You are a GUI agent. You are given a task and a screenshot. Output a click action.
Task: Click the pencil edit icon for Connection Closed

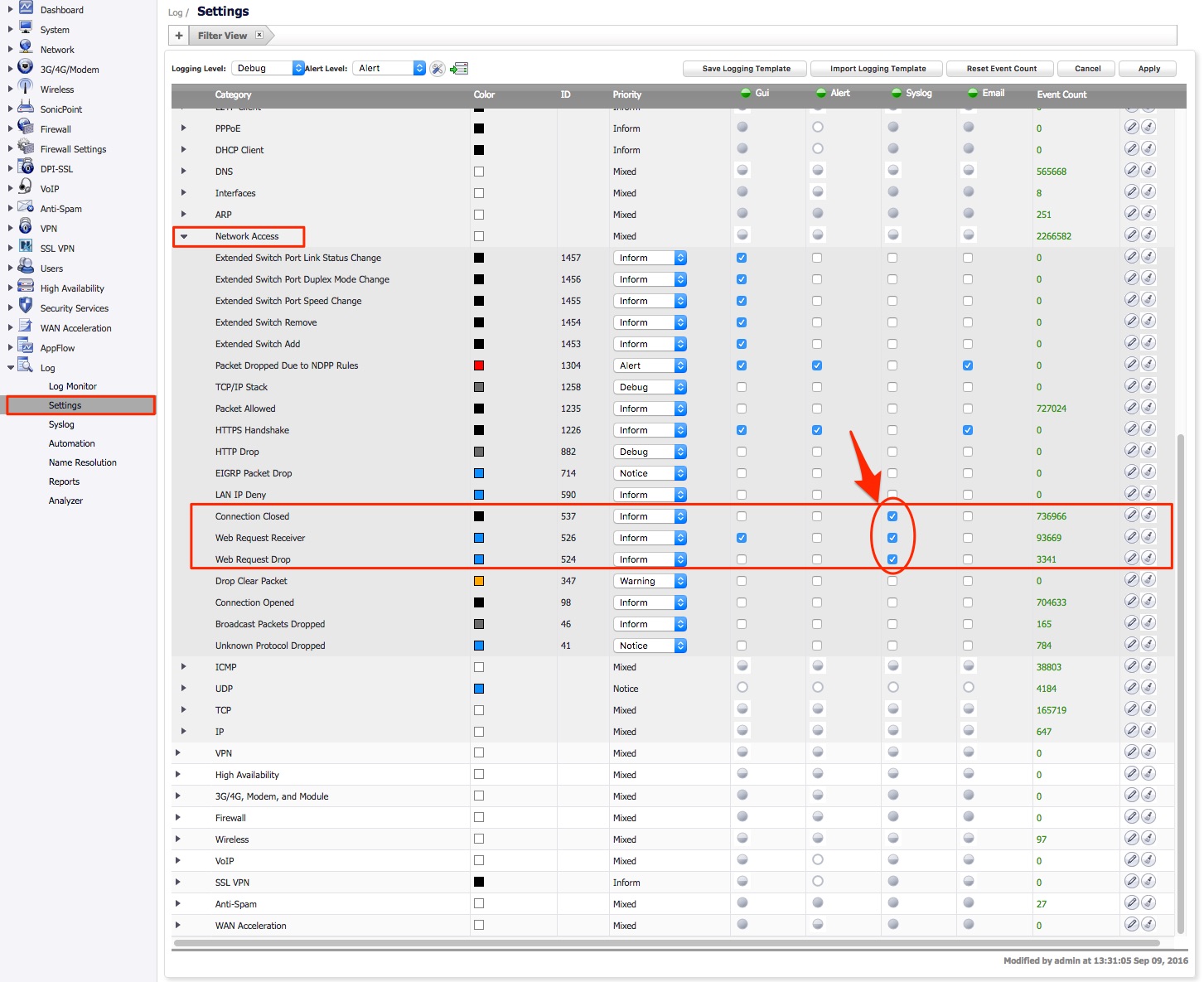point(1131,515)
